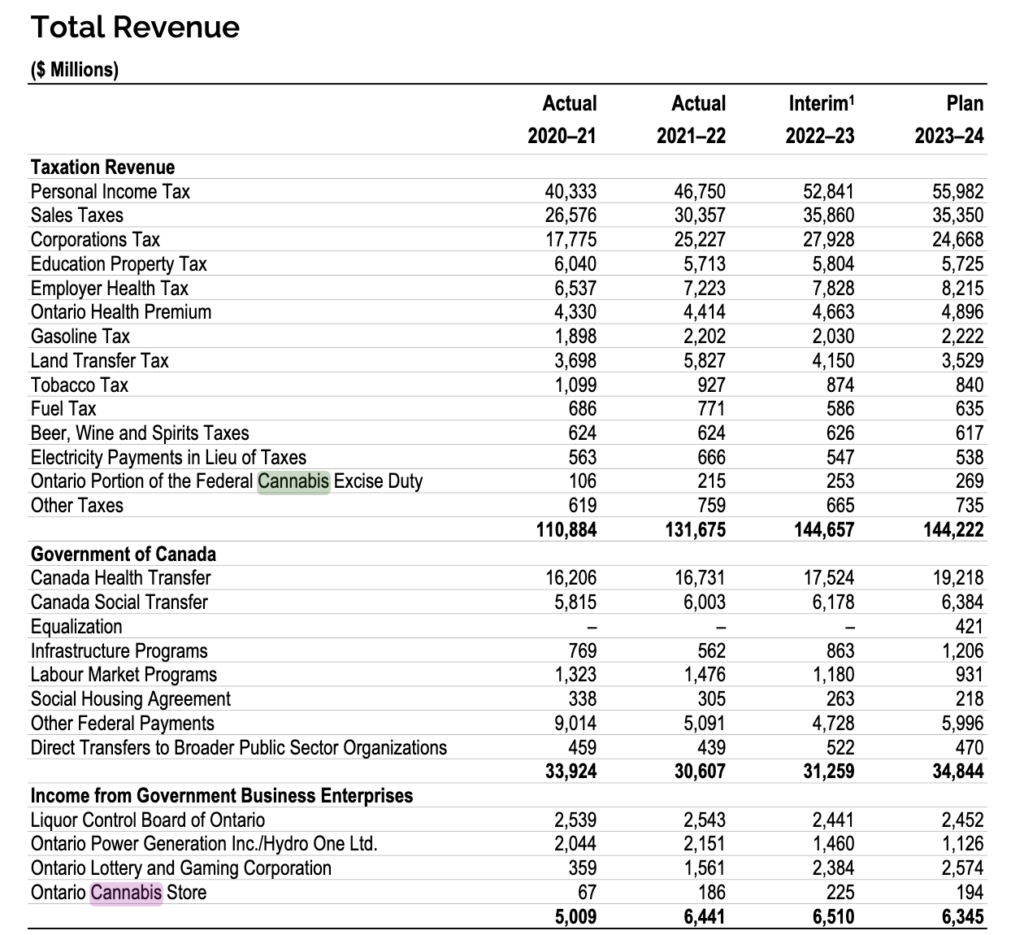Image resolution: width=1024 pixels, height=935 pixels.
Task: Click Ontario Cannabis Store value 225
Action: click(840, 892)
